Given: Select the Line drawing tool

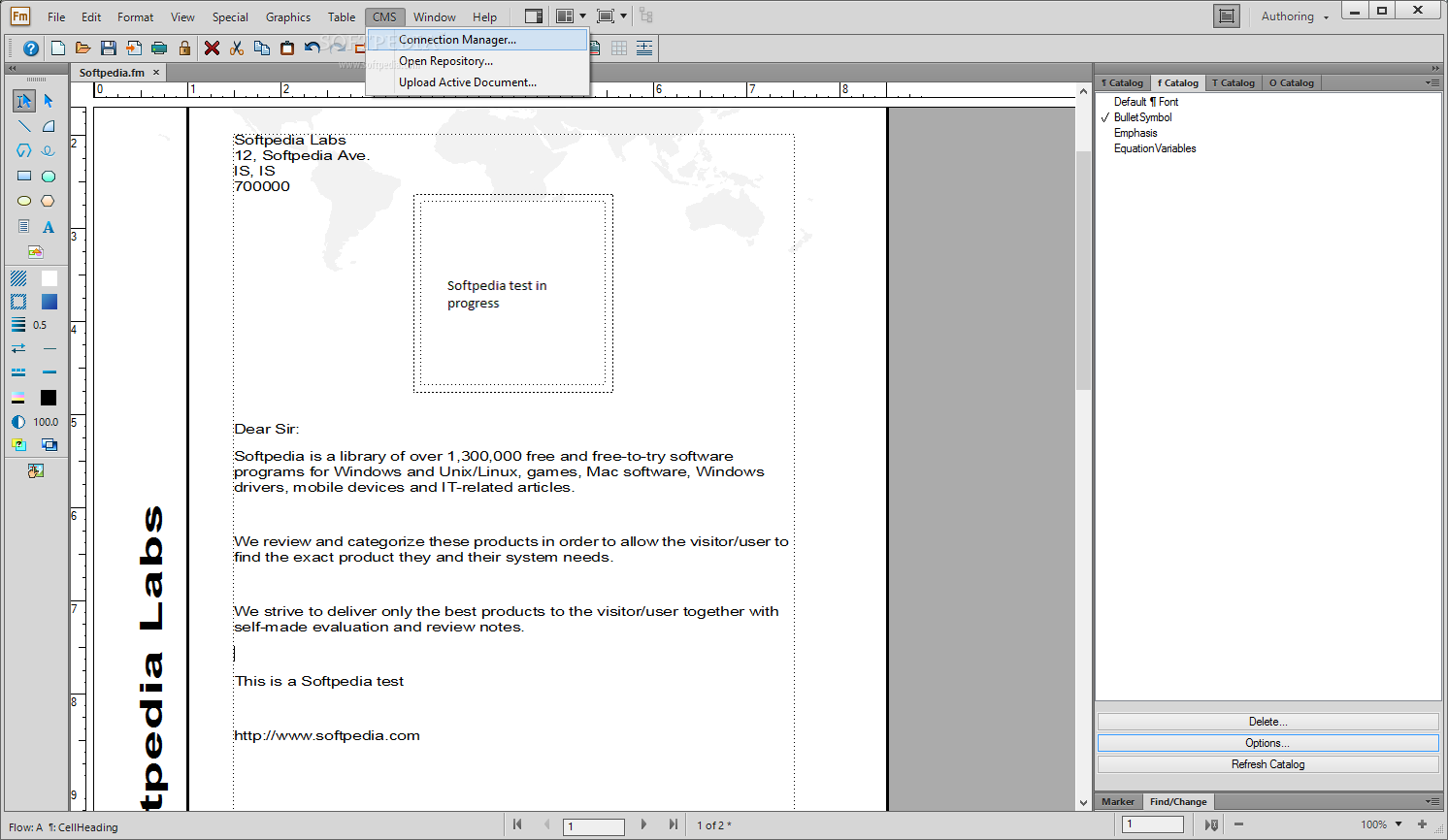Looking at the screenshot, I should pyautogui.click(x=24, y=126).
